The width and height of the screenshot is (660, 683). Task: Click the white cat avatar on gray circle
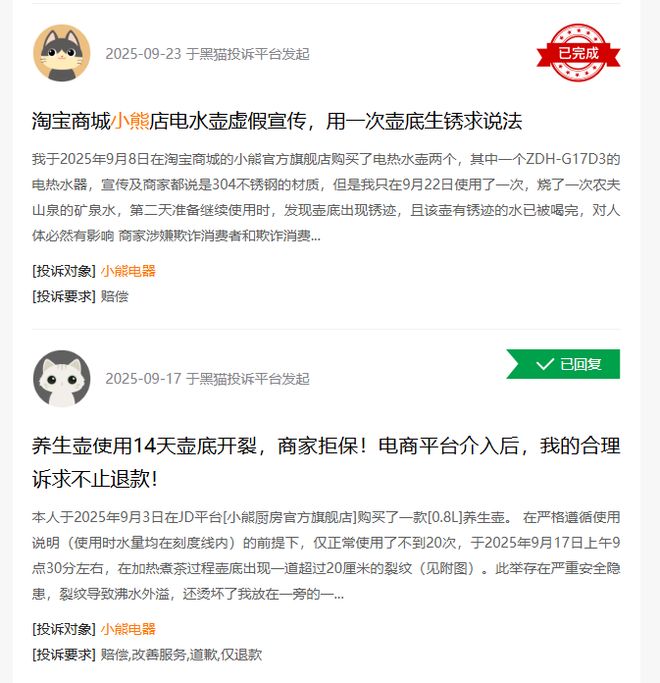pos(62,378)
